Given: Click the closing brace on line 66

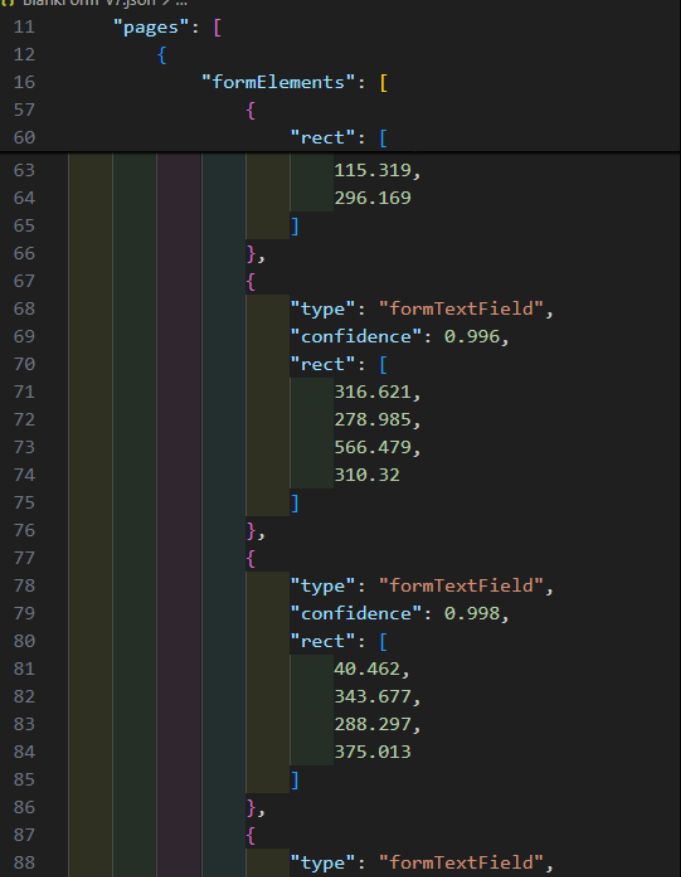Looking at the screenshot, I should click(250, 253).
